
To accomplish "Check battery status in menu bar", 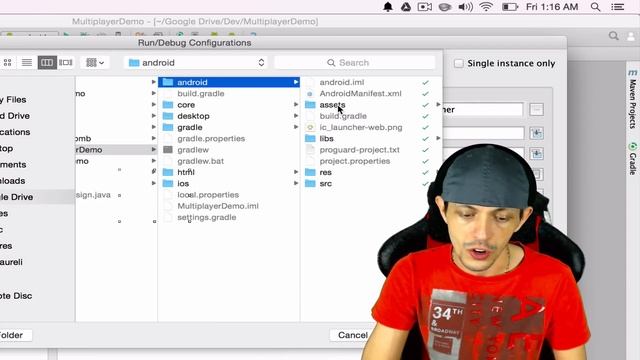I will [x=509, y=7].
